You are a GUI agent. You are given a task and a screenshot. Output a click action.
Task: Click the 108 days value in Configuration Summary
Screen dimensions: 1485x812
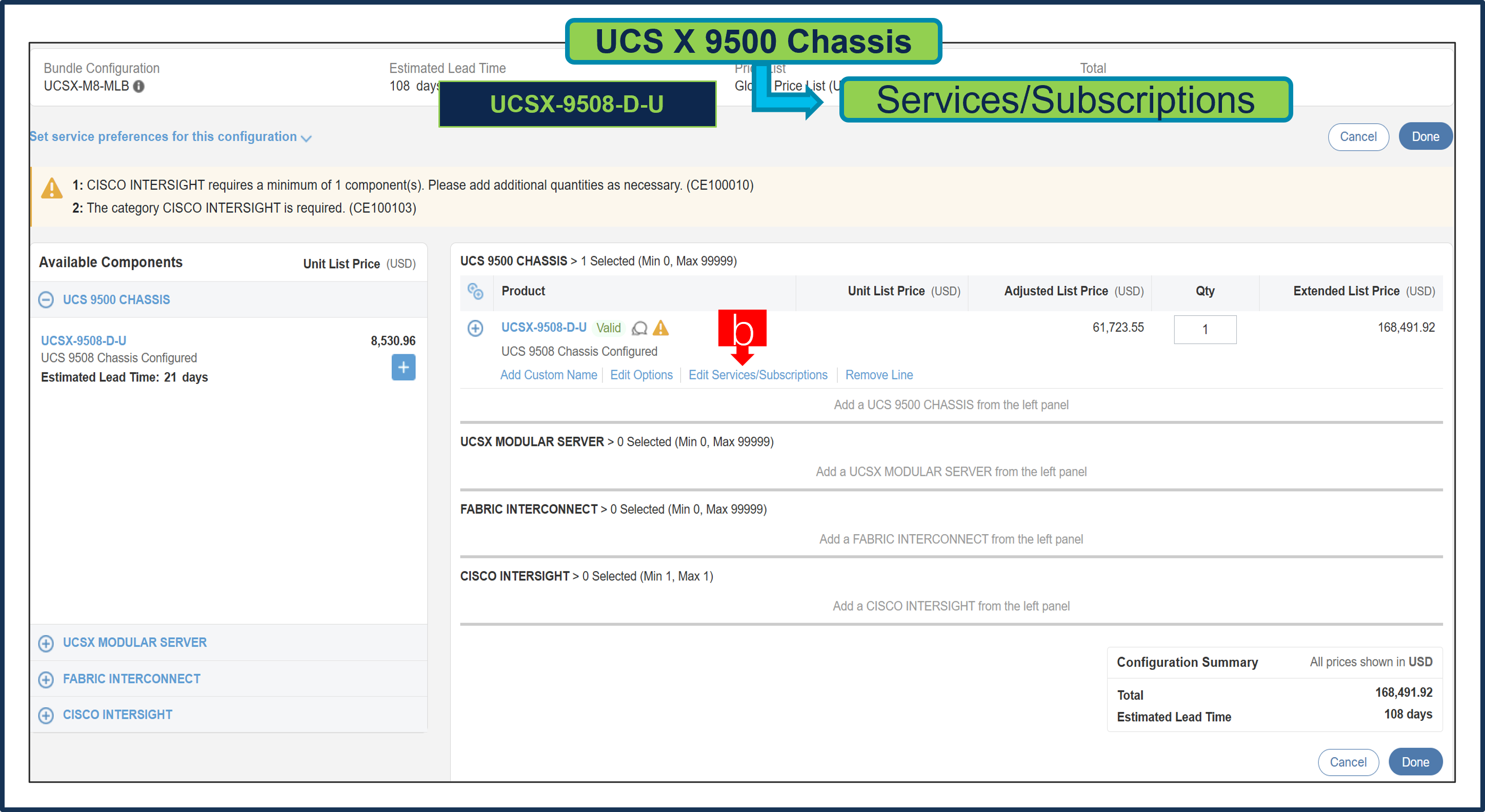tap(1408, 714)
